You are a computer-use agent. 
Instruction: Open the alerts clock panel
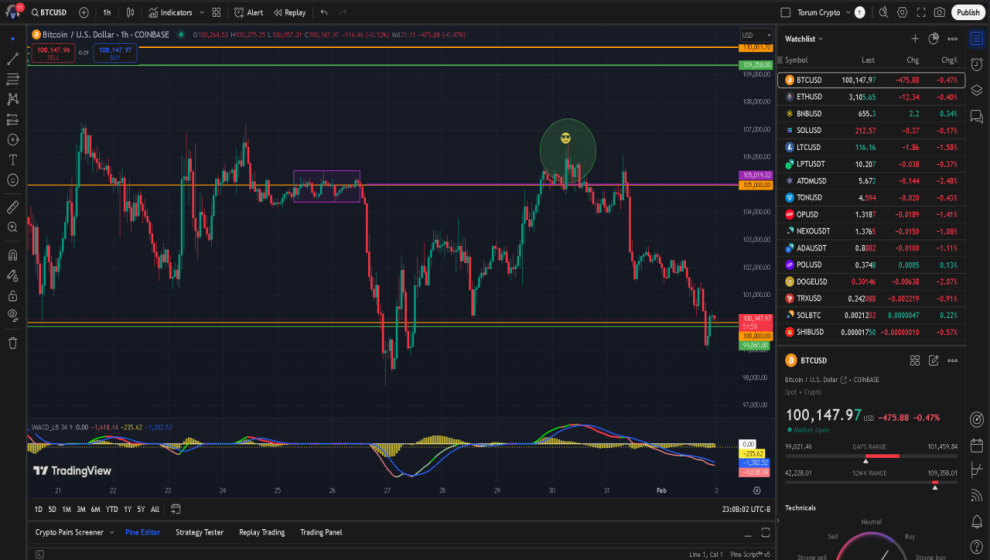[977, 64]
